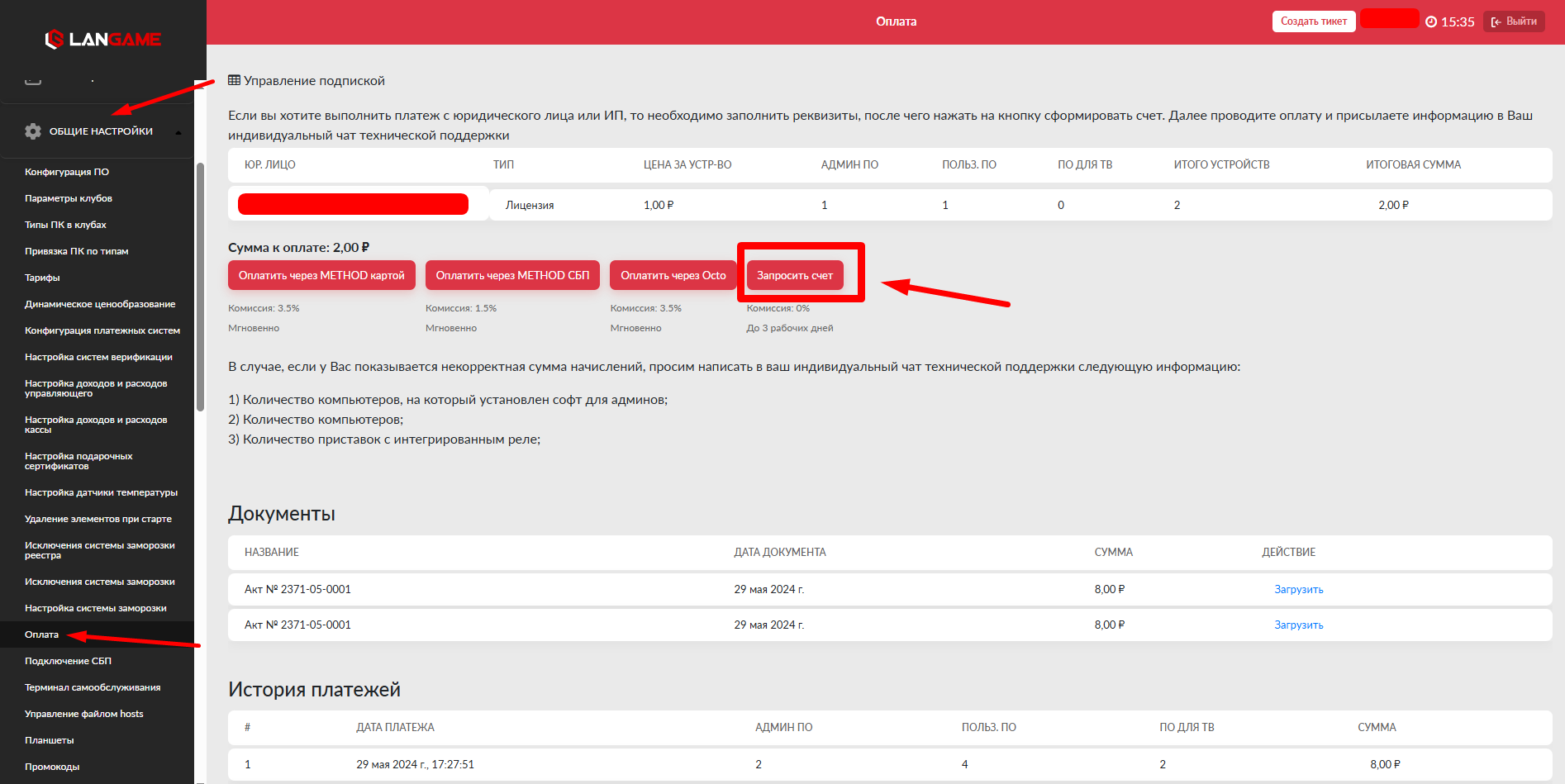Click Оплатить через Octo button
Viewport: 1565px width, 784px height.
coord(673,275)
